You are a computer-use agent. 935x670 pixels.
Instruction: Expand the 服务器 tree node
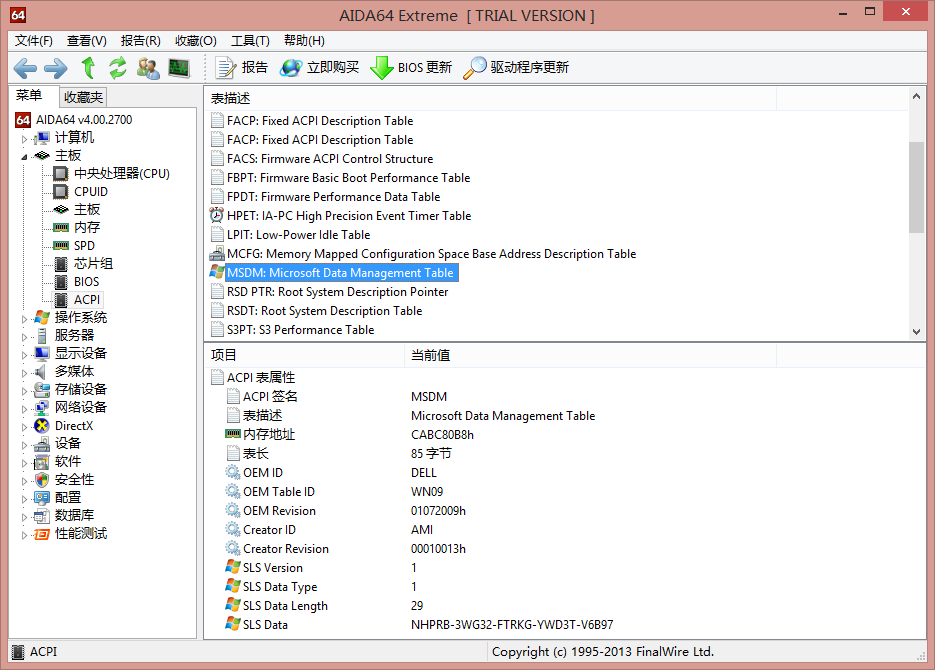pos(24,337)
